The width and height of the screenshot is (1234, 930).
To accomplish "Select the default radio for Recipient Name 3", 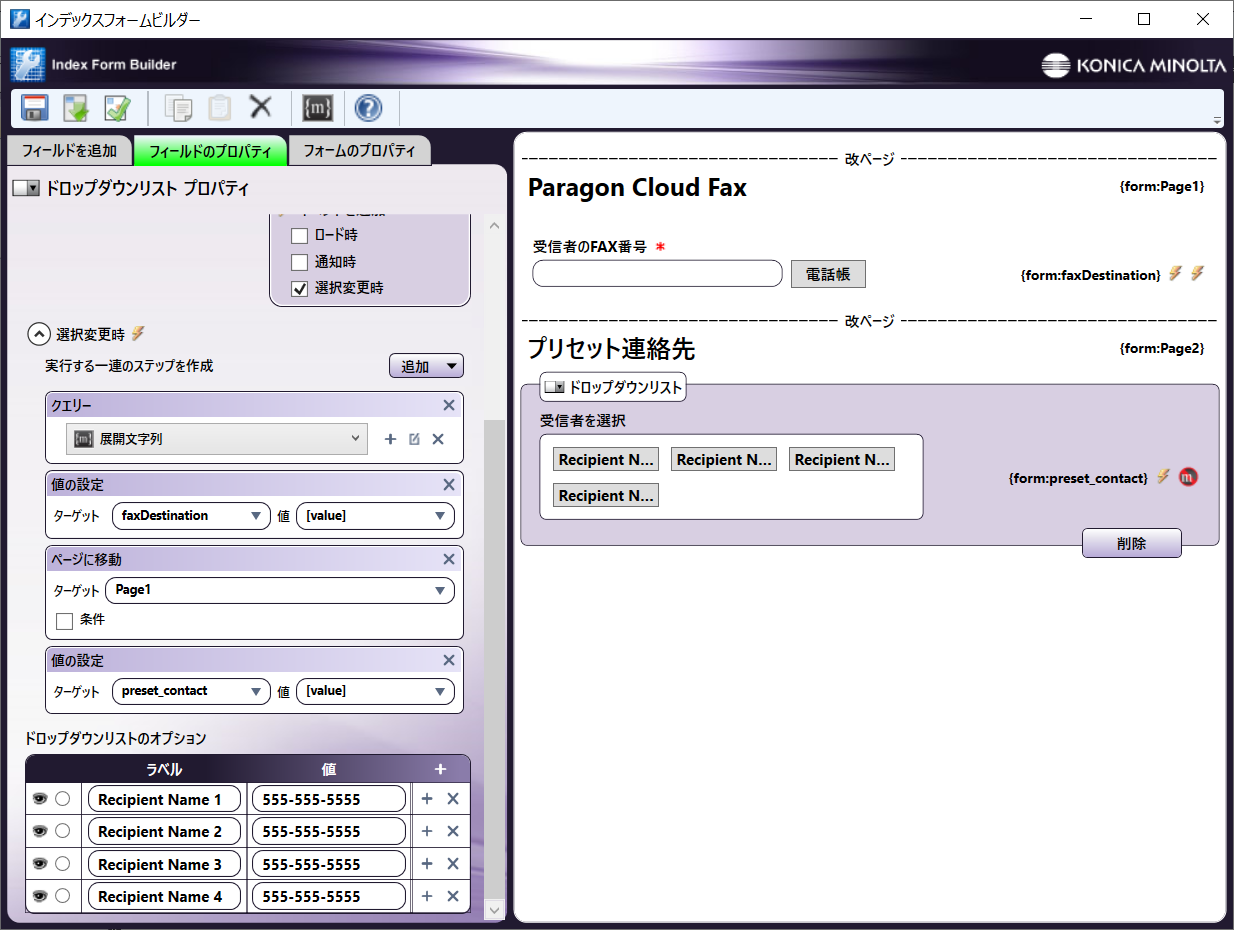I will click(62, 863).
